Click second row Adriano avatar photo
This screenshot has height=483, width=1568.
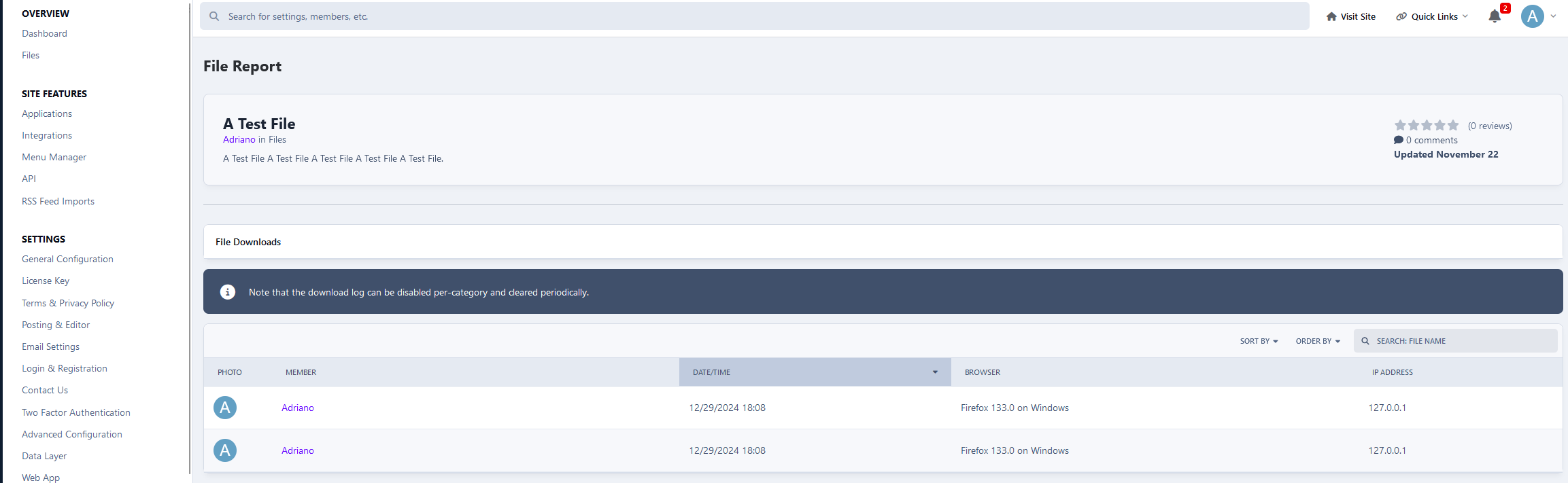[x=225, y=450]
